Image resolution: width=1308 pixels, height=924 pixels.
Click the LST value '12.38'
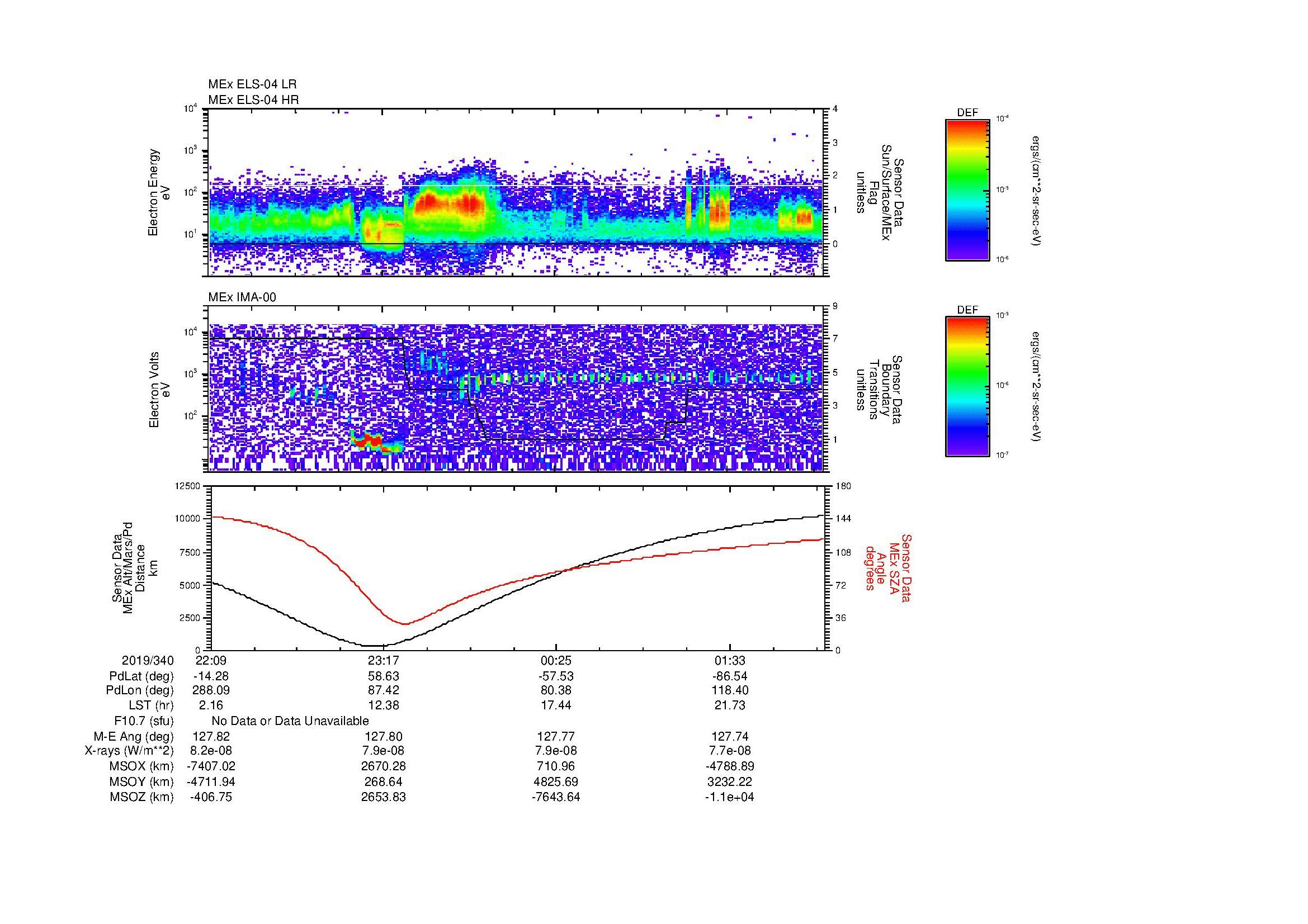tap(384, 705)
